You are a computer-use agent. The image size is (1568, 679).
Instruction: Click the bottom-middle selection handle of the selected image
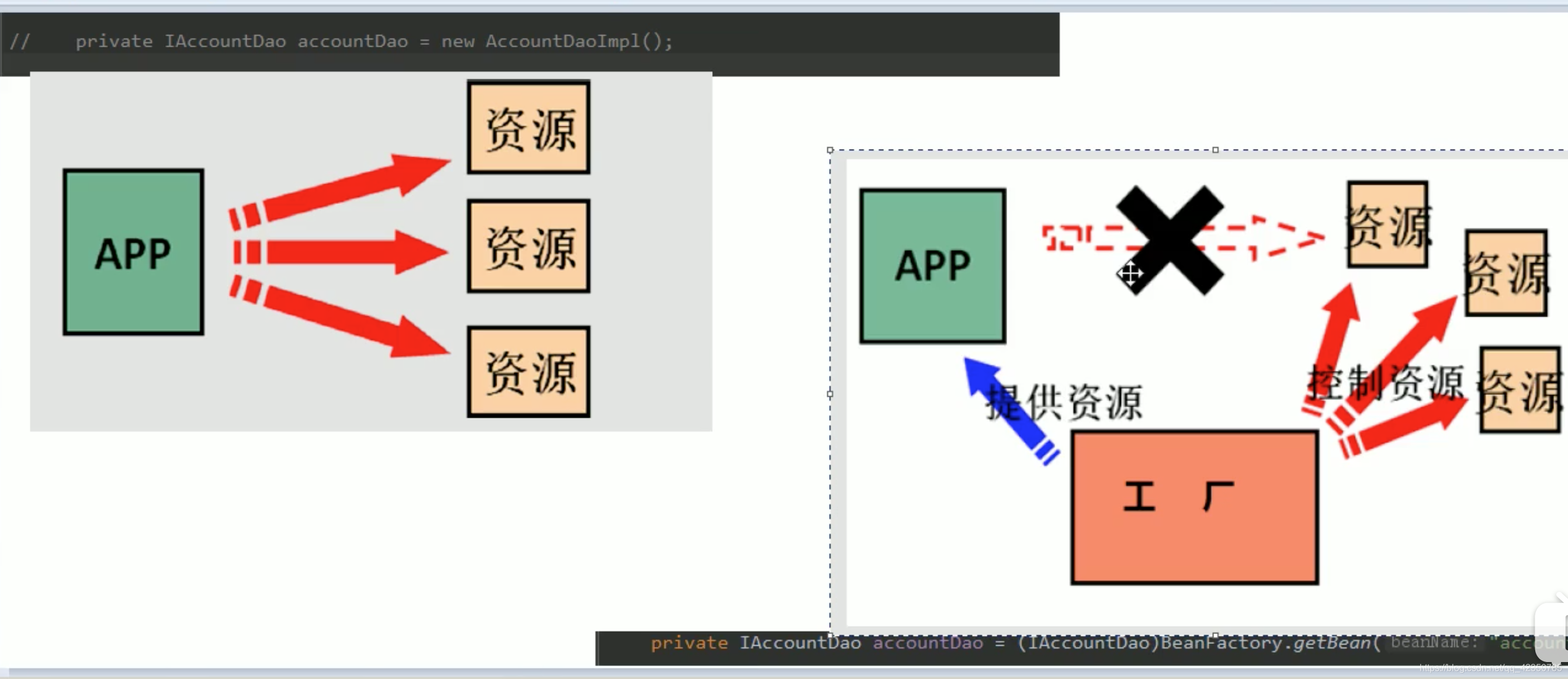coord(1215,635)
